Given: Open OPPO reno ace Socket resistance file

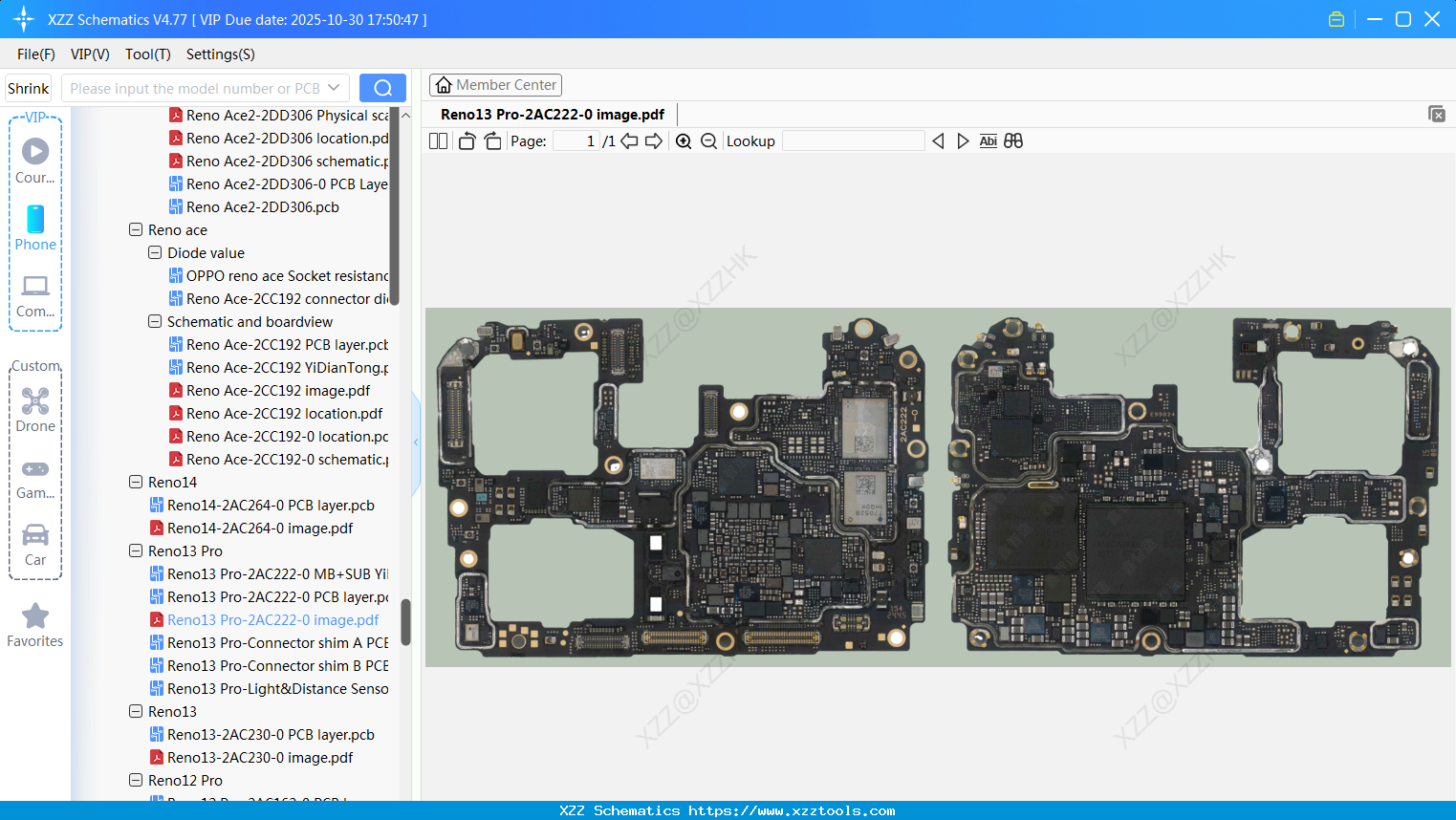Looking at the screenshot, I should (x=287, y=275).
